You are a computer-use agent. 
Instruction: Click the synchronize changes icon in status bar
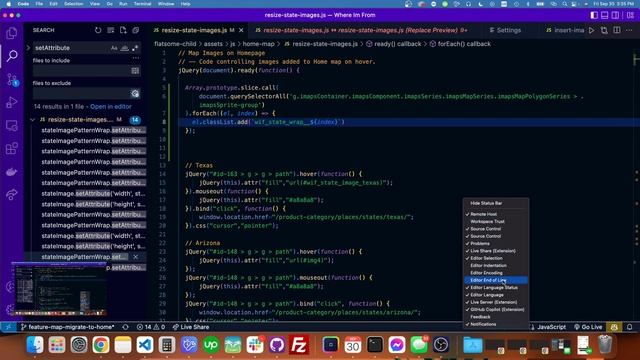[125, 327]
